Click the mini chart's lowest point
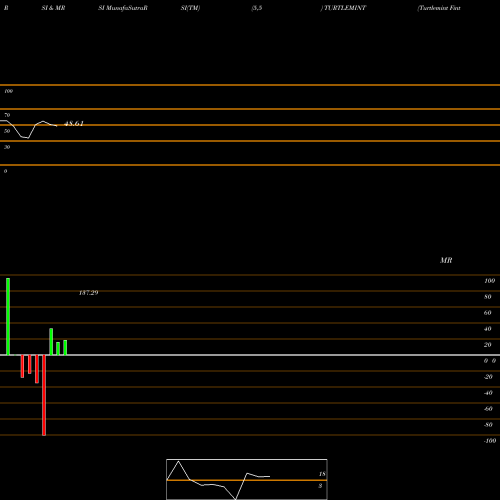 coord(236,498)
